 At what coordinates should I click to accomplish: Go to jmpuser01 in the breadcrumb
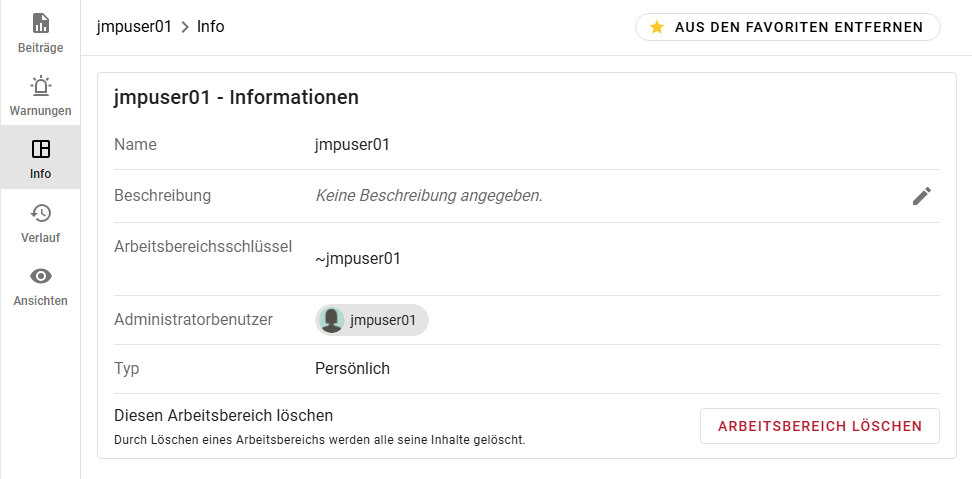[134, 27]
